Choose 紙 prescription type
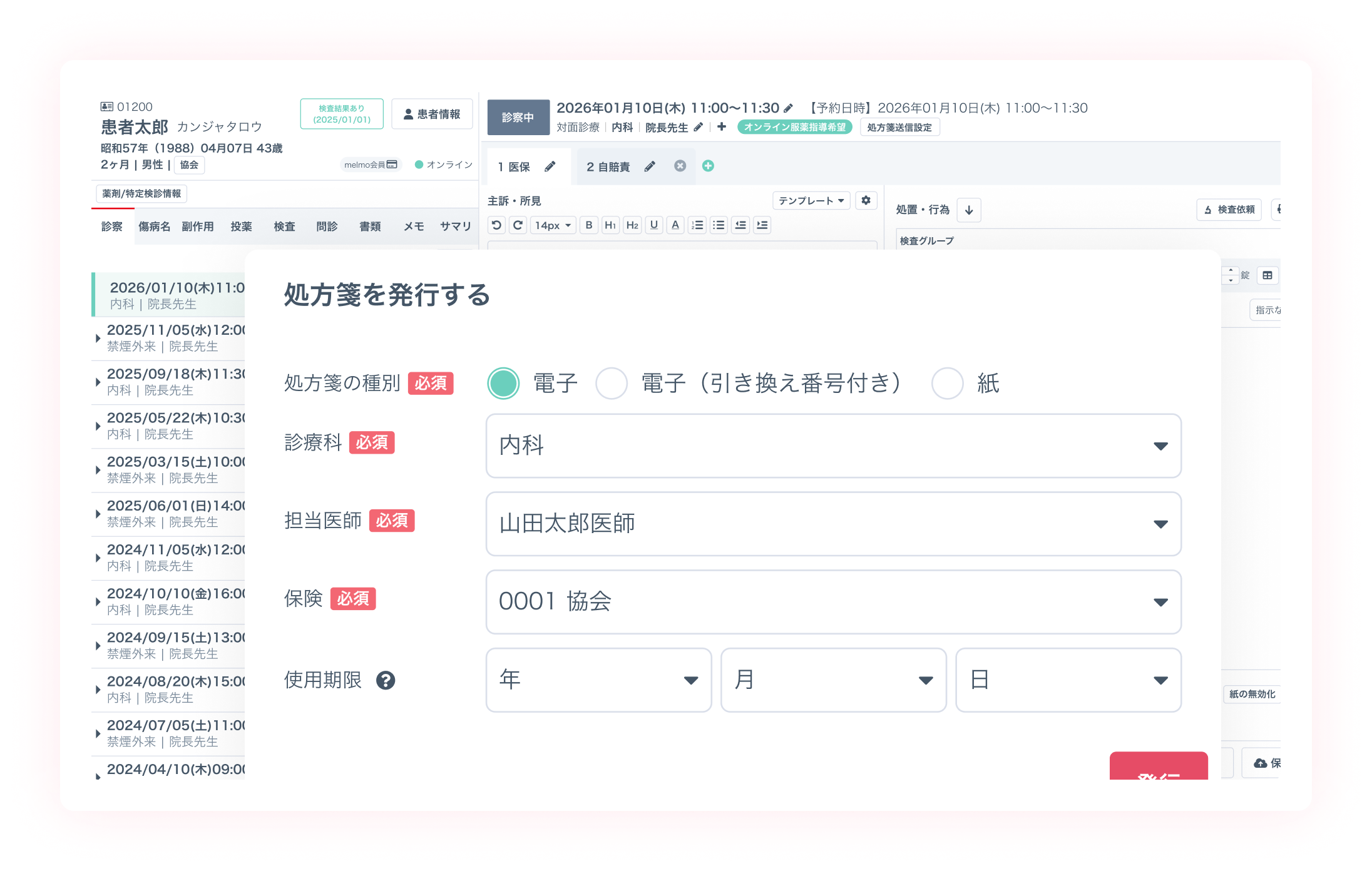This screenshot has width=1372, height=871. pos(947,383)
